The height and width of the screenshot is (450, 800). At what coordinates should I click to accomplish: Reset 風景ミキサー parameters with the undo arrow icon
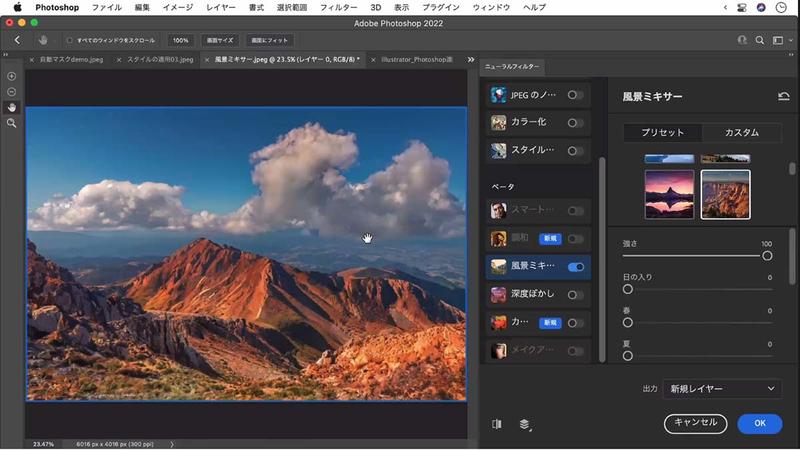pyautogui.click(x=784, y=96)
